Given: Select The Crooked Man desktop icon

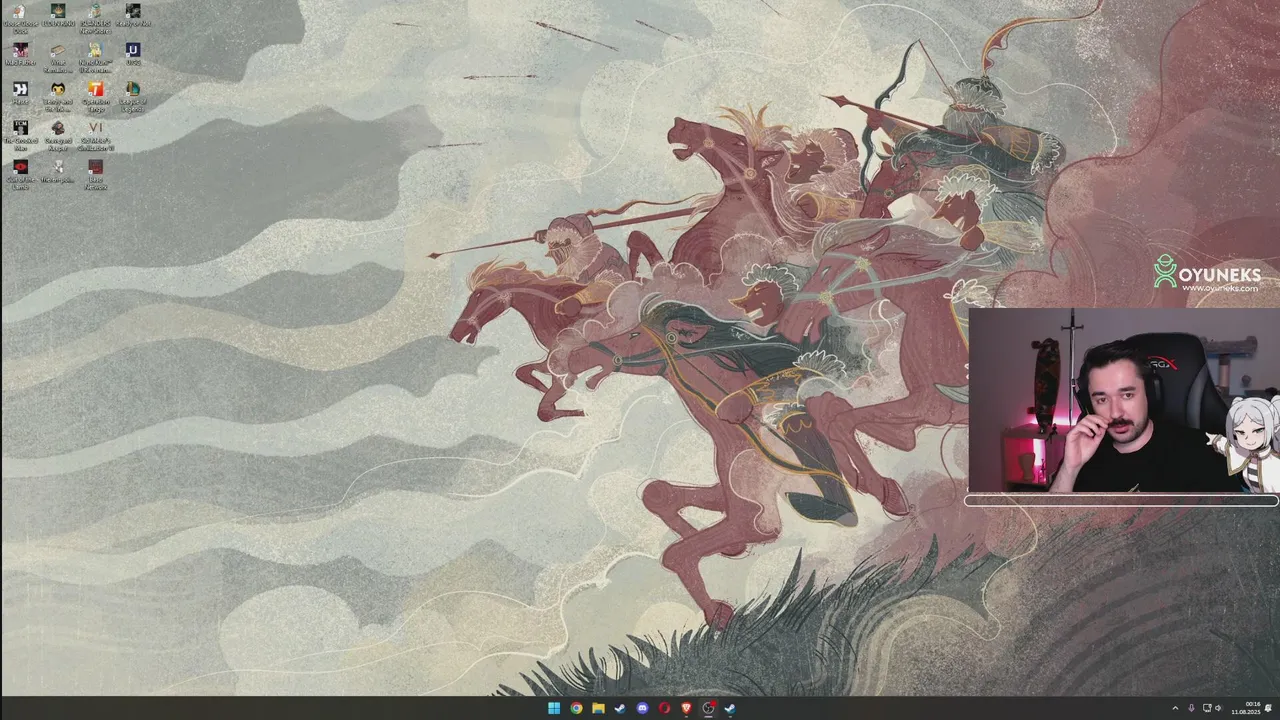Looking at the screenshot, I should click(x=20, y=135).
